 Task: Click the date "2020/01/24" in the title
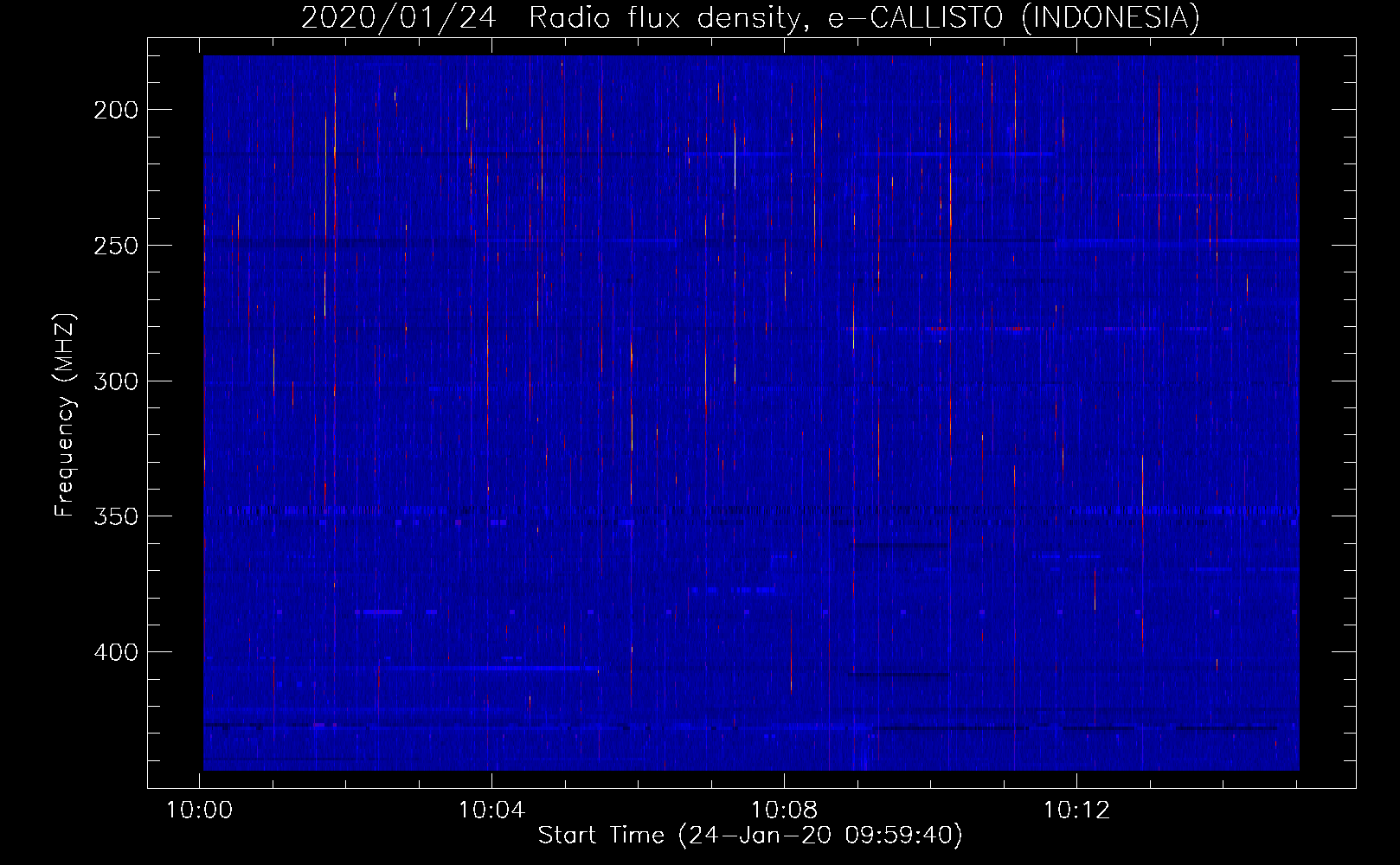tap(399, 18)
